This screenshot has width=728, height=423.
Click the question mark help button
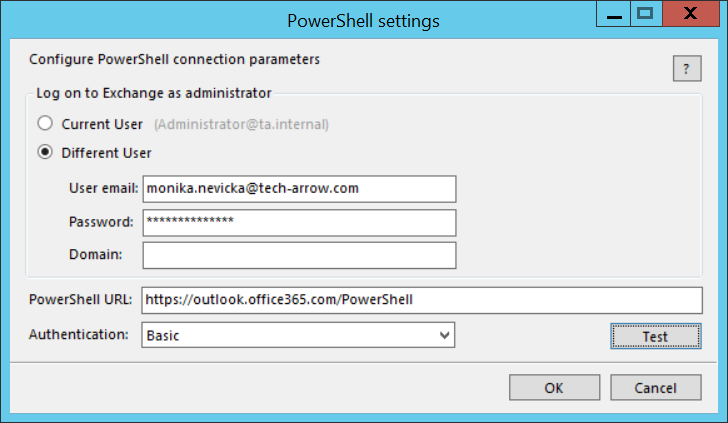point(686,68)
